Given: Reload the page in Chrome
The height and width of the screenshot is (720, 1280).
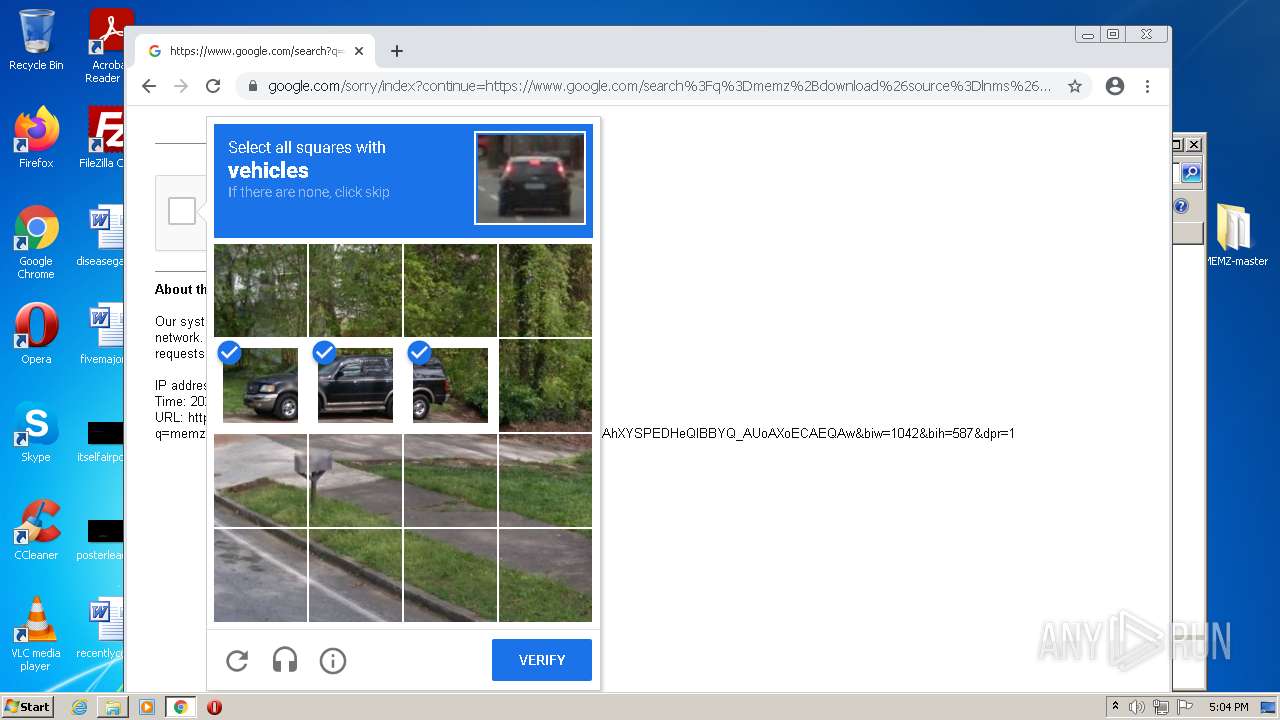Looking at the screenshot, I should [x=213, y=86].
